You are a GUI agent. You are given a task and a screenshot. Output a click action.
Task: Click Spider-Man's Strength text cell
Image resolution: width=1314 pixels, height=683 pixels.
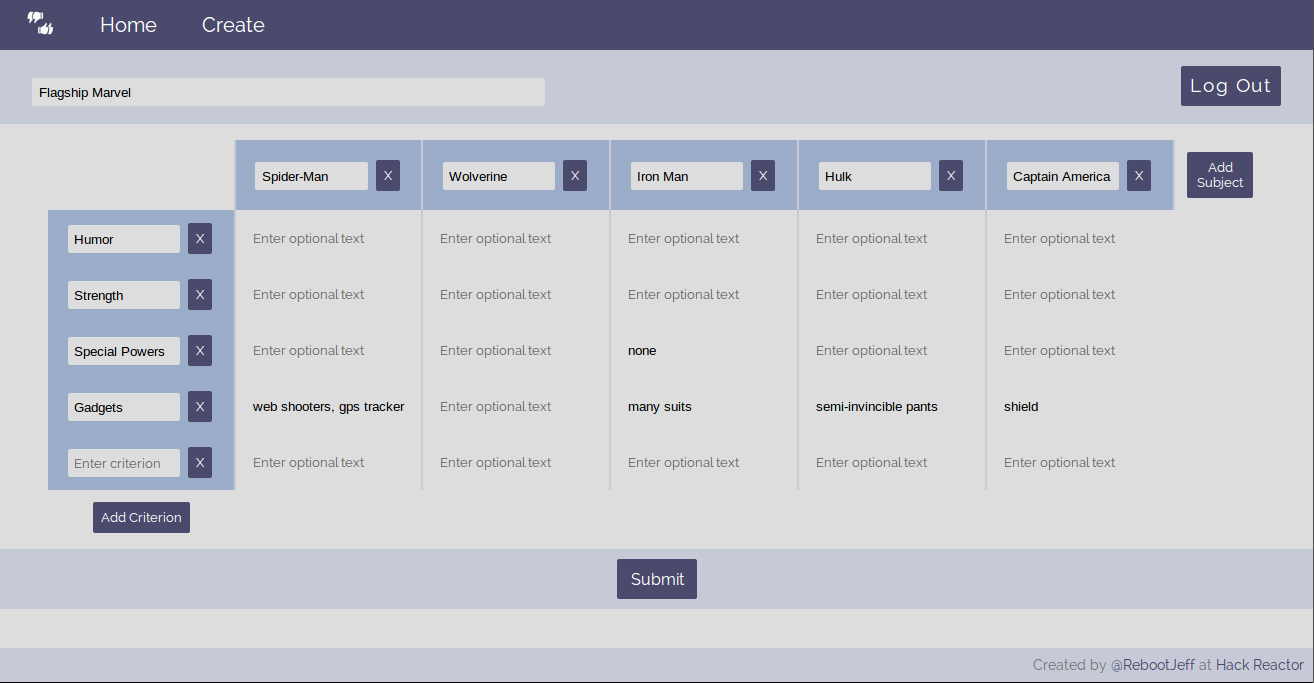tap(329, 294)
